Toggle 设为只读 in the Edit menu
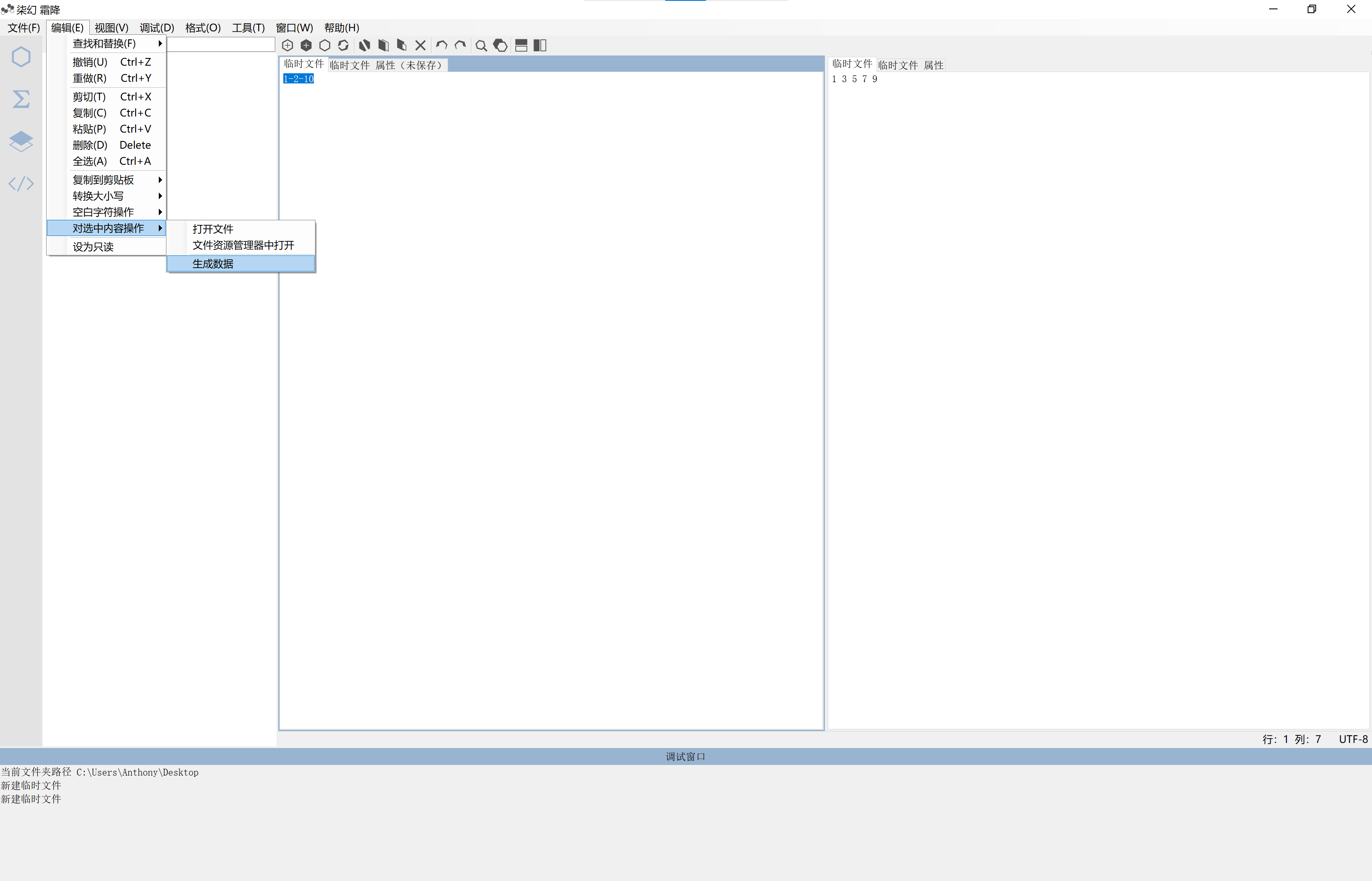This screenshot has width=1372, height=881. [106, 247]
